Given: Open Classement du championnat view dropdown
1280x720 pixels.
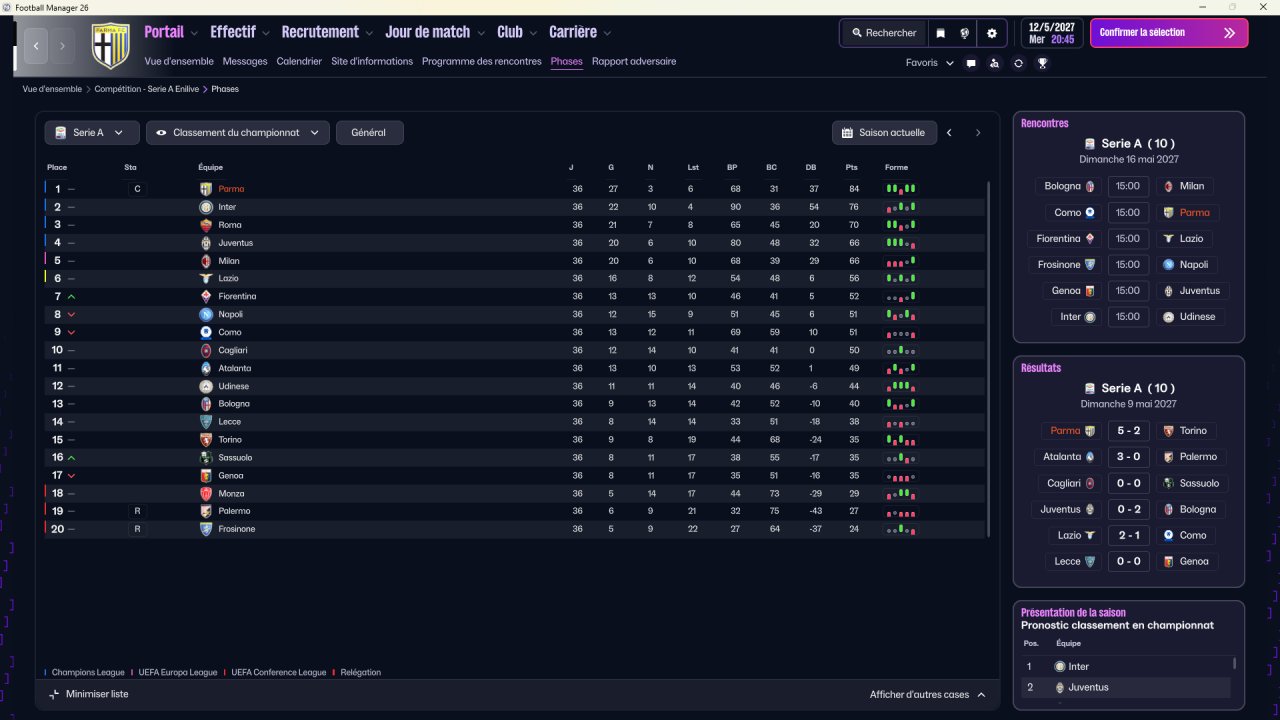Looking at the screenshot, I should pyautogui.click(x=238, y=132).
